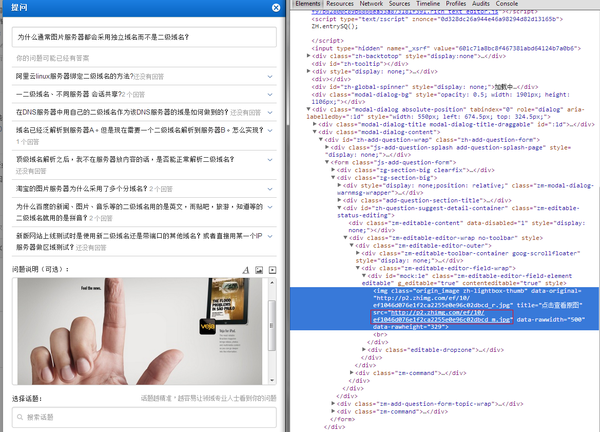Expand the zg-section-big clearfix div node

333,170
